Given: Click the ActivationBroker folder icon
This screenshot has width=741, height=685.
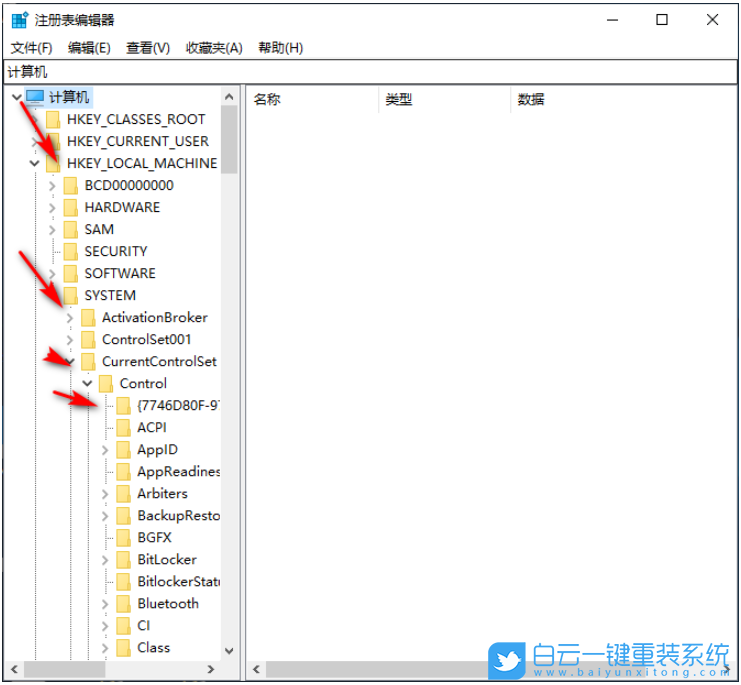Looking at the screenshot, I should coord(88,317).
